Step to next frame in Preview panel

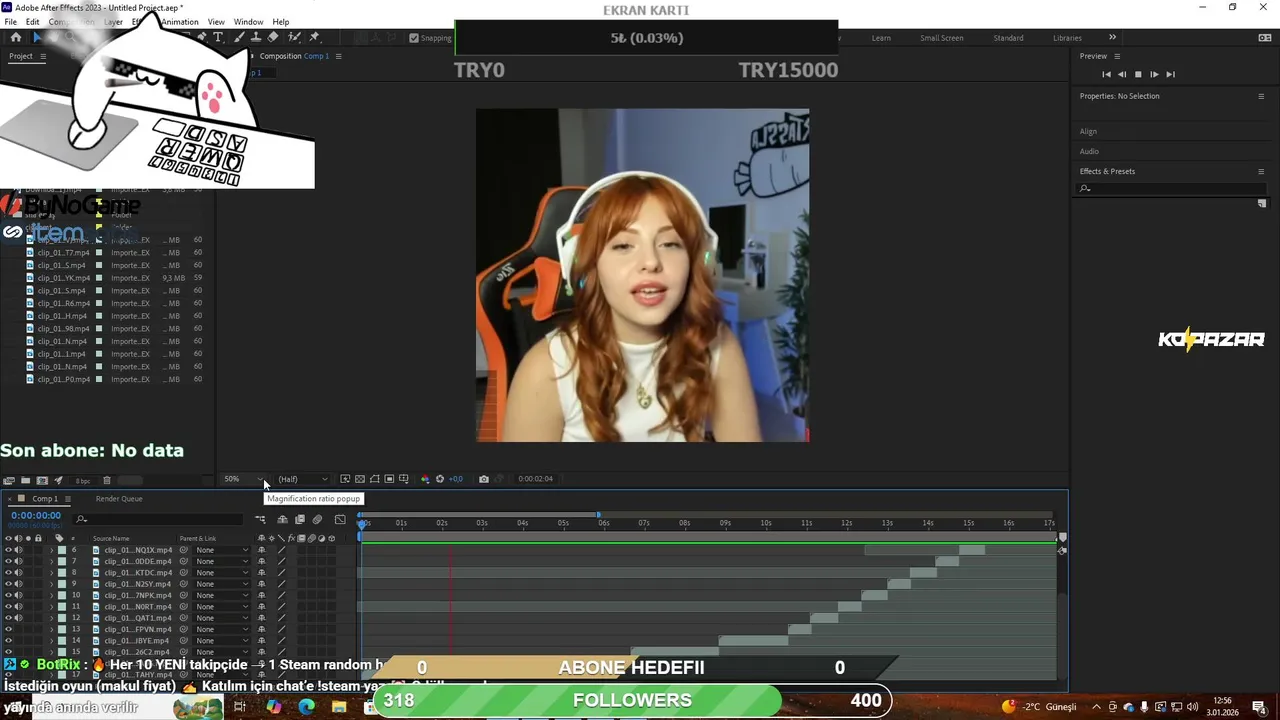1154,74
